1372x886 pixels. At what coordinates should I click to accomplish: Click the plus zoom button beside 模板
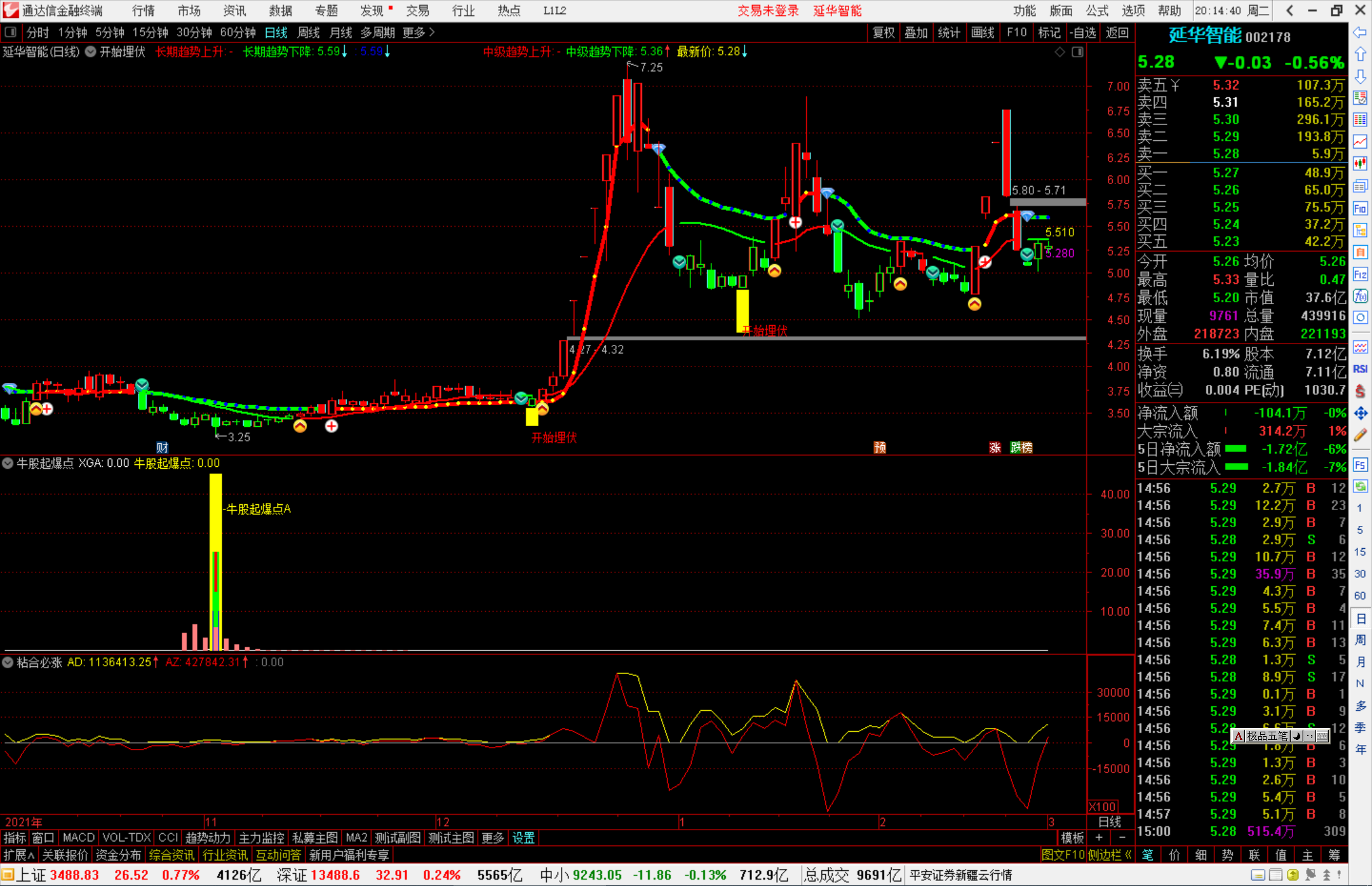(1099, 838)
